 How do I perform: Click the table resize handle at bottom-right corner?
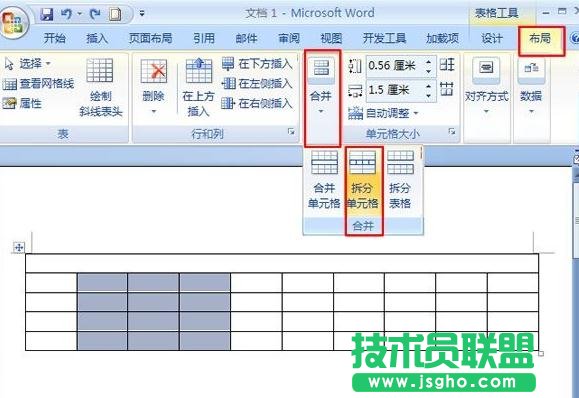pos(541,353)
